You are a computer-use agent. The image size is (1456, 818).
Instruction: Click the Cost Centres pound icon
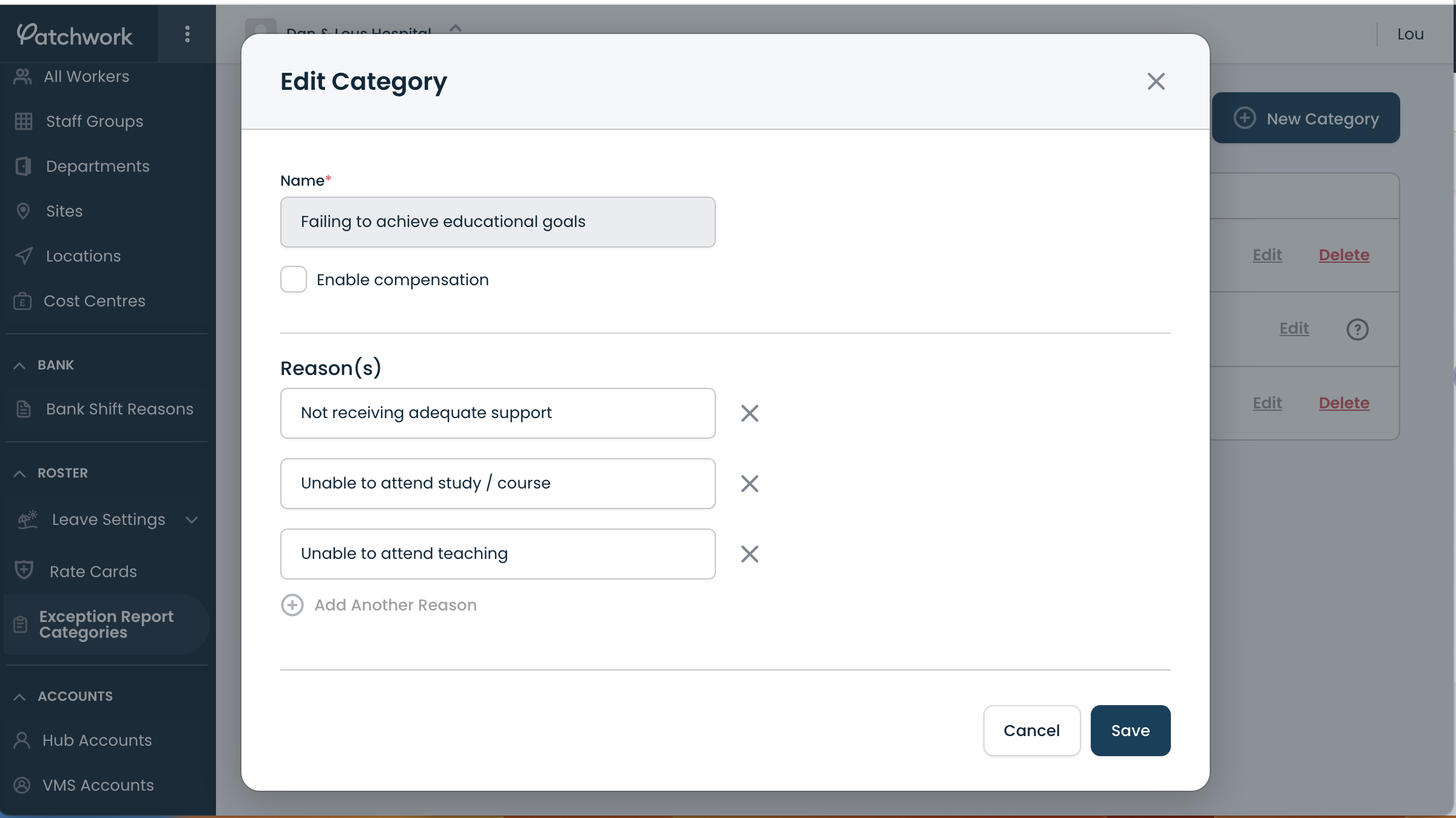pos(24,300)
